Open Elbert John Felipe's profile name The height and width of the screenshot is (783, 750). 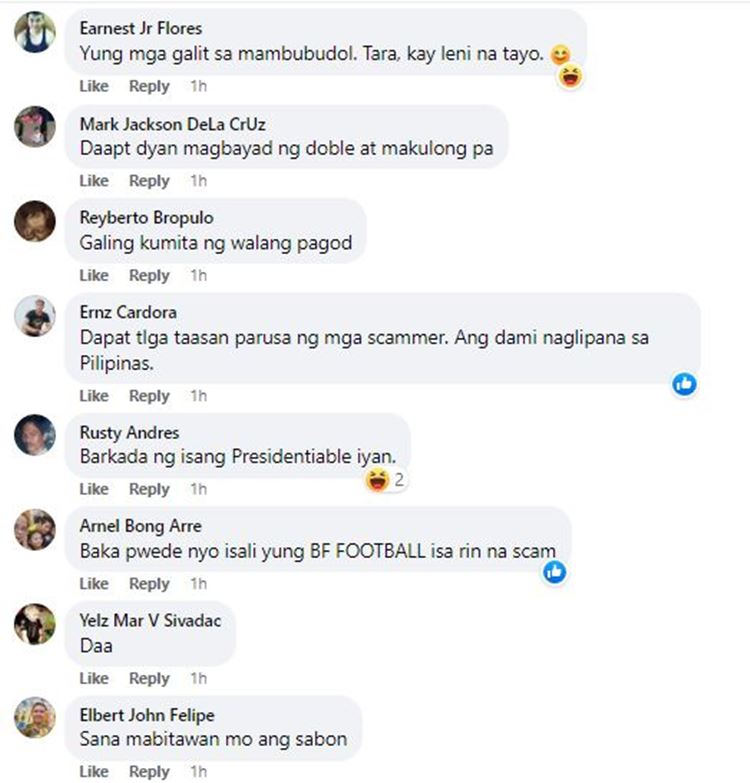(147, 715)
